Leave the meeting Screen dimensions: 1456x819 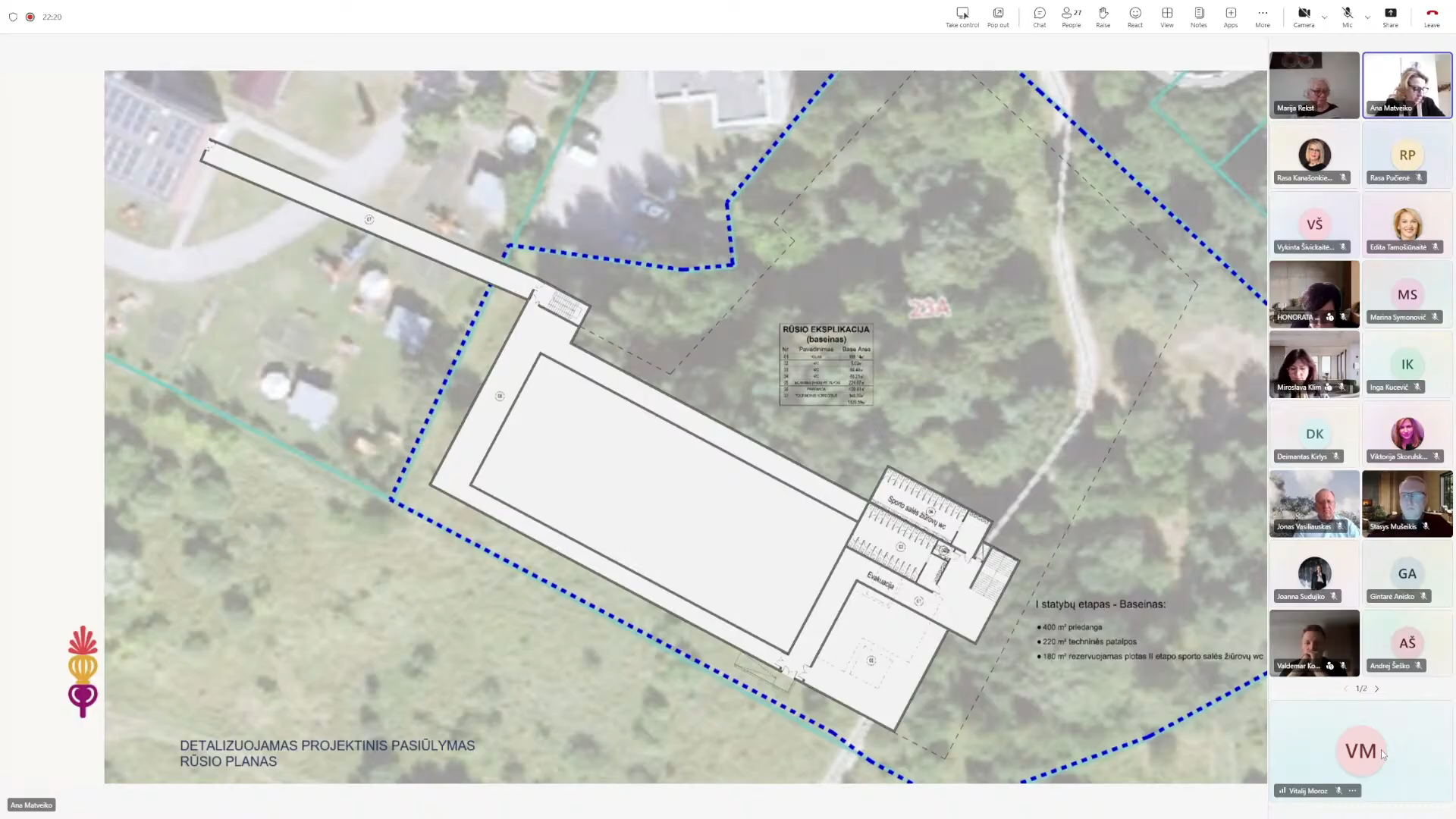coord(1431,16)
